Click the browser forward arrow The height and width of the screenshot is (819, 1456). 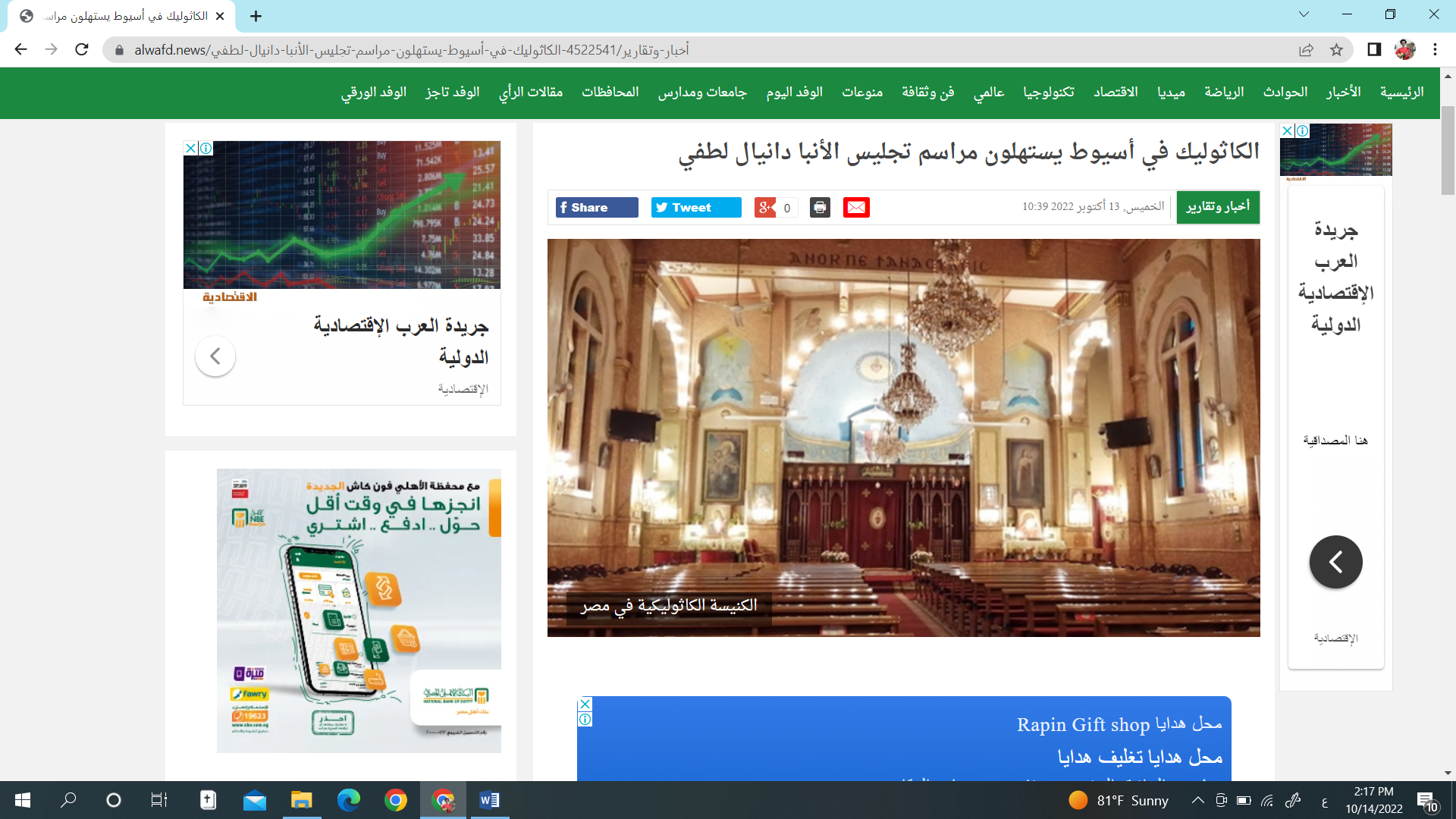(x=51, y=49)
